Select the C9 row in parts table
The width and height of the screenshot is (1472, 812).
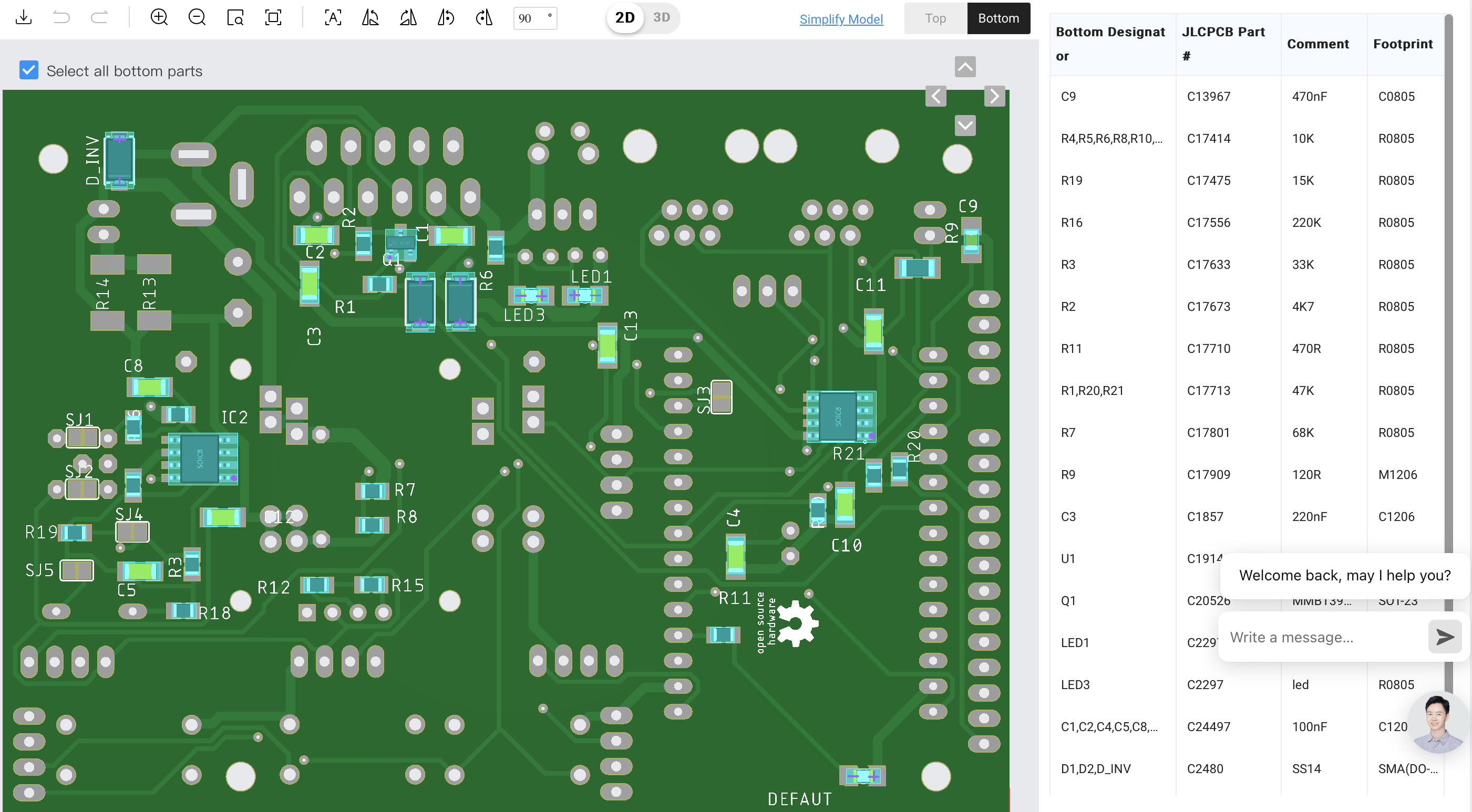pos(1247,97)
